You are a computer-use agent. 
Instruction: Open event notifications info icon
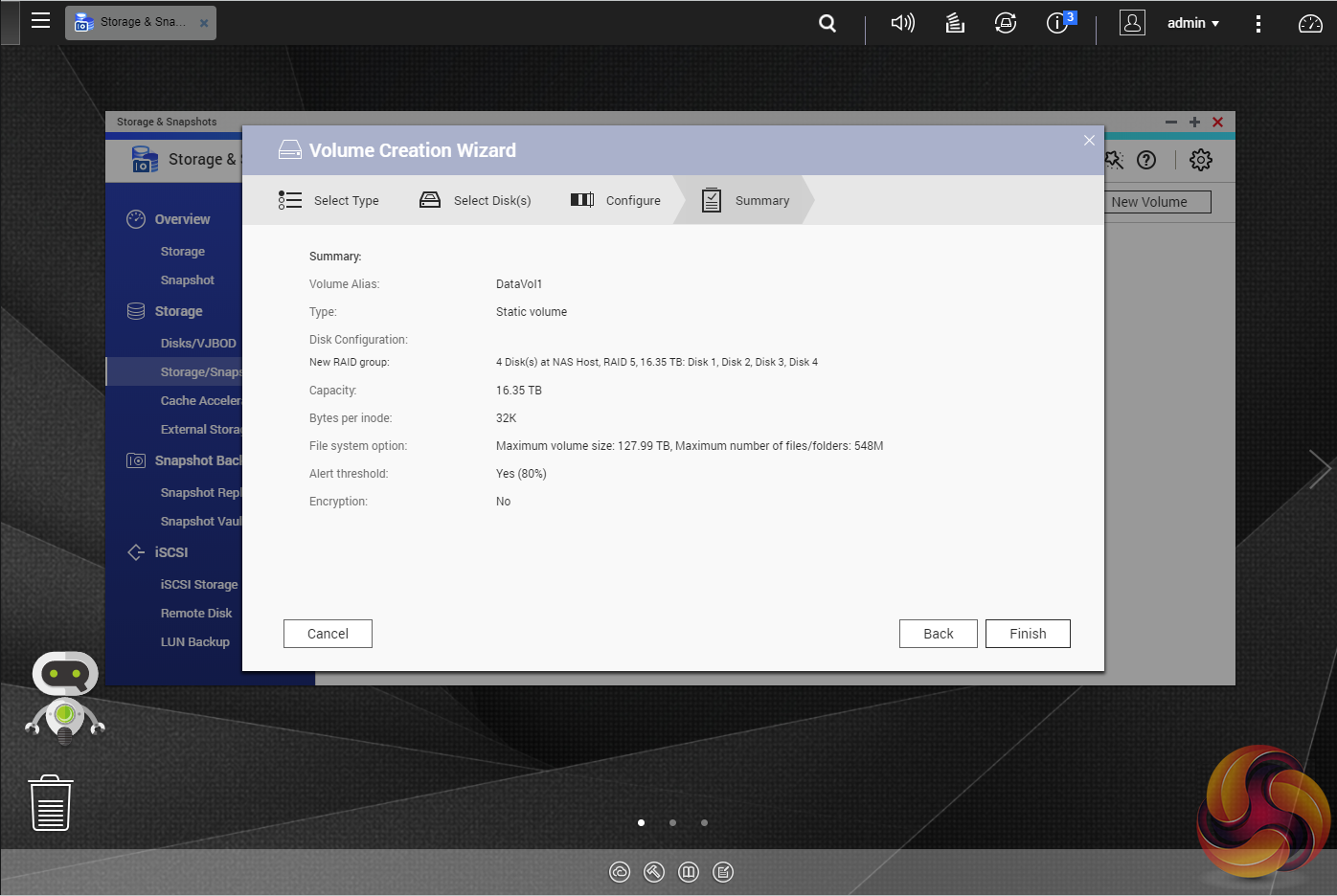[x=1057, y=23]
